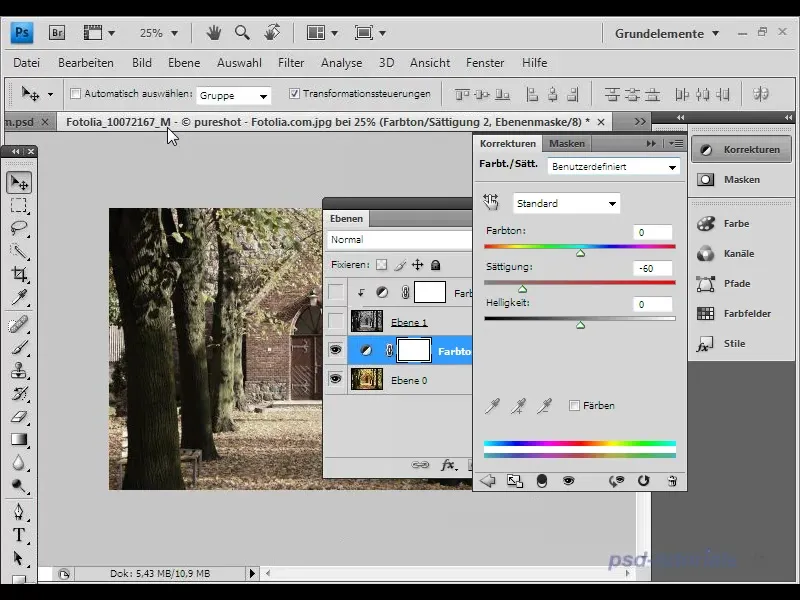Switch to the Masken tab
Image resolution: width=800 pixels, height=600 pixels.
point(567,143)
